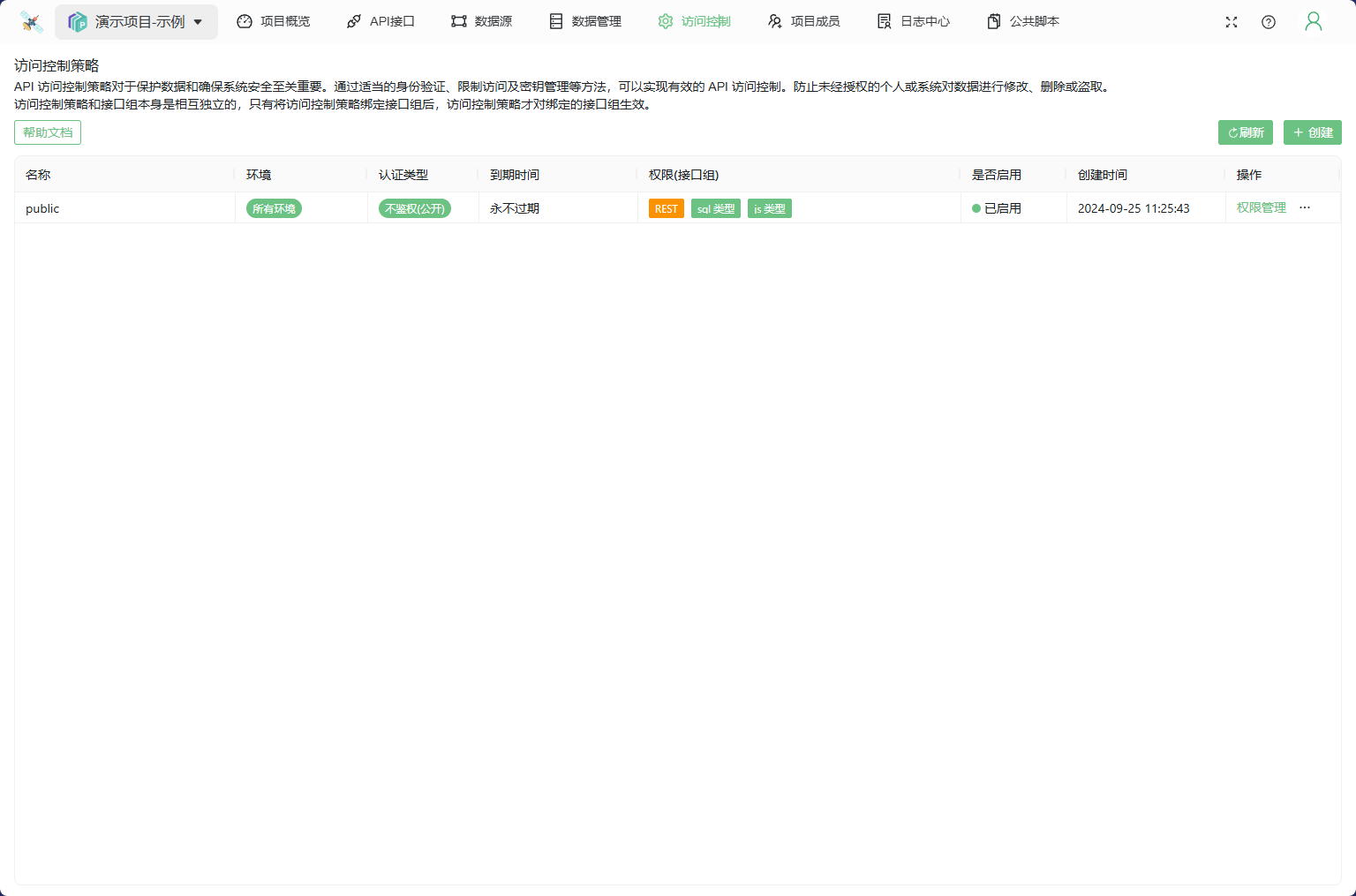Image resolution: width=1356 pixels, height=896 pixels.
Task: Click the app logo icon
Action: click(x=32, y=22)
